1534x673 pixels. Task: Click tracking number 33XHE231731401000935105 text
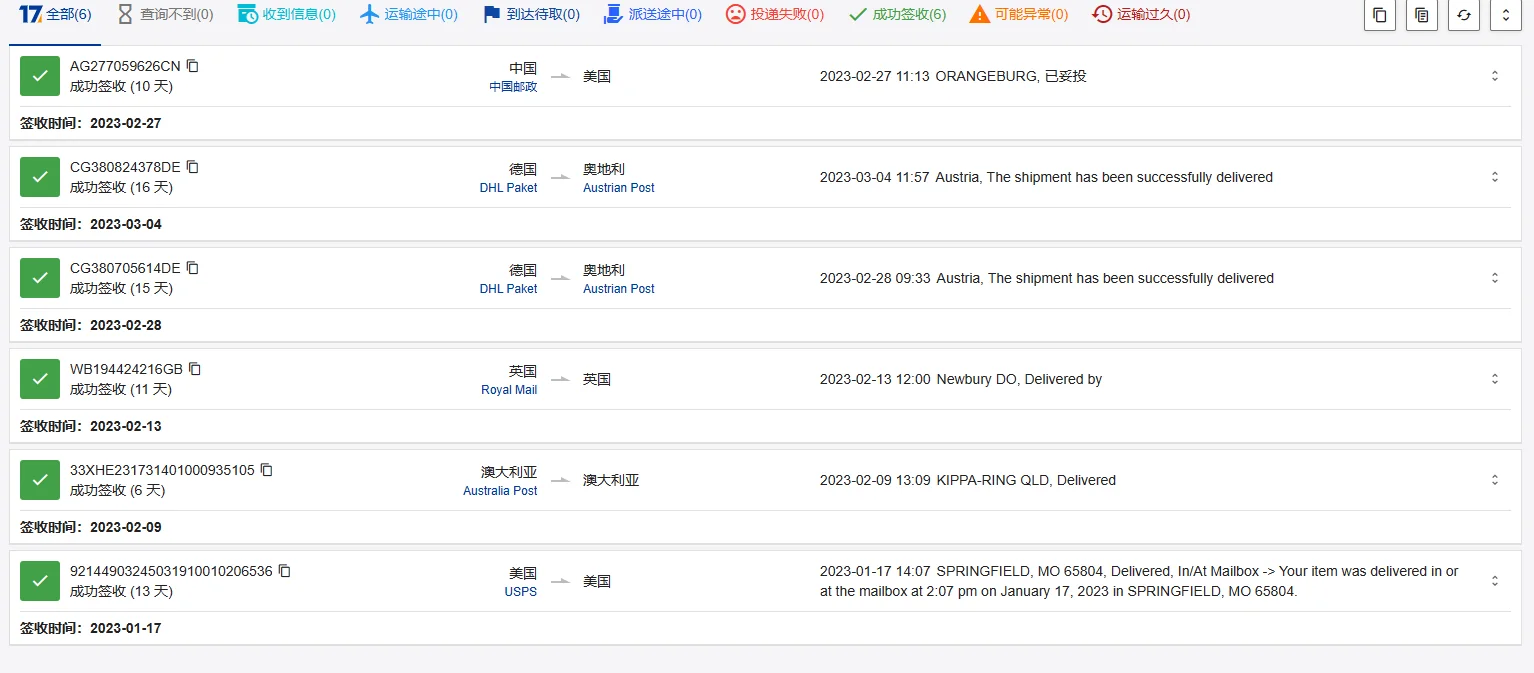click(162, 470)
